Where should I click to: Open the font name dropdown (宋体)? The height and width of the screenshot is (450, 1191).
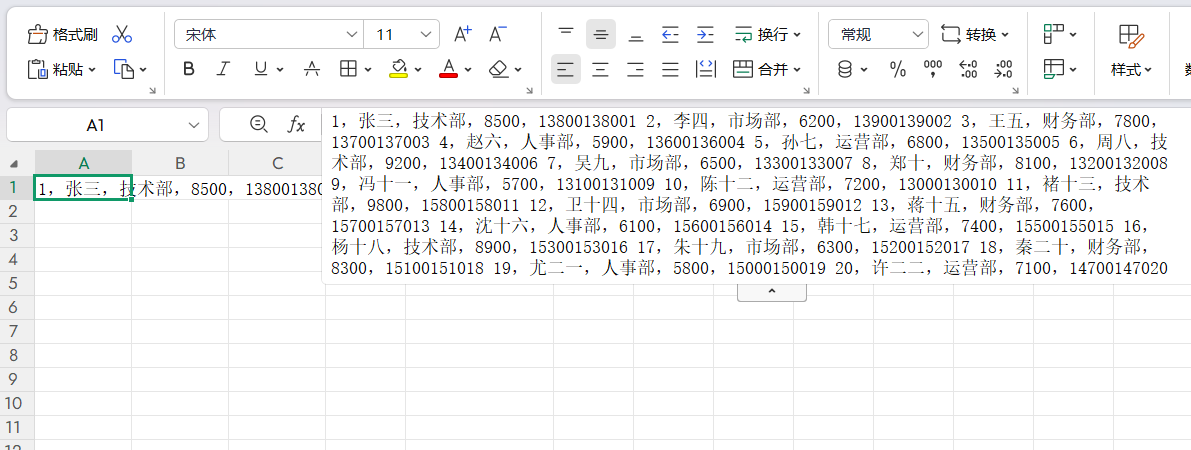pyautogui.click(x=351, y=35)
